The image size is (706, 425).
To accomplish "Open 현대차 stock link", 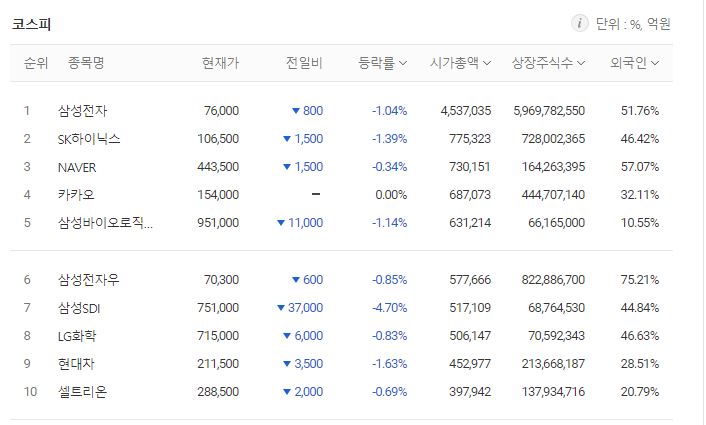I will pyautogui.click(x=76, y=364).
